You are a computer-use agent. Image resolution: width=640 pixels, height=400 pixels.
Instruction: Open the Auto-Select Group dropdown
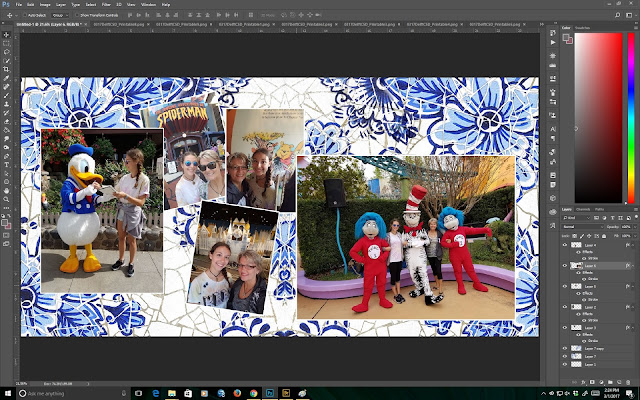pyautogui.click(x=60, y=15)
